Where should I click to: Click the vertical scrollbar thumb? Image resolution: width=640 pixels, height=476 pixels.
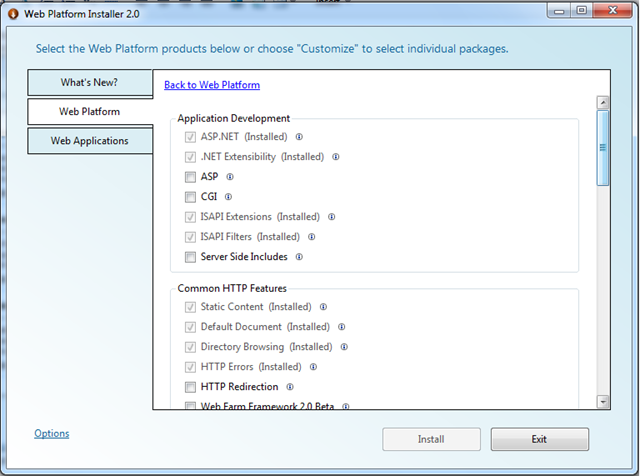point(603,148)
